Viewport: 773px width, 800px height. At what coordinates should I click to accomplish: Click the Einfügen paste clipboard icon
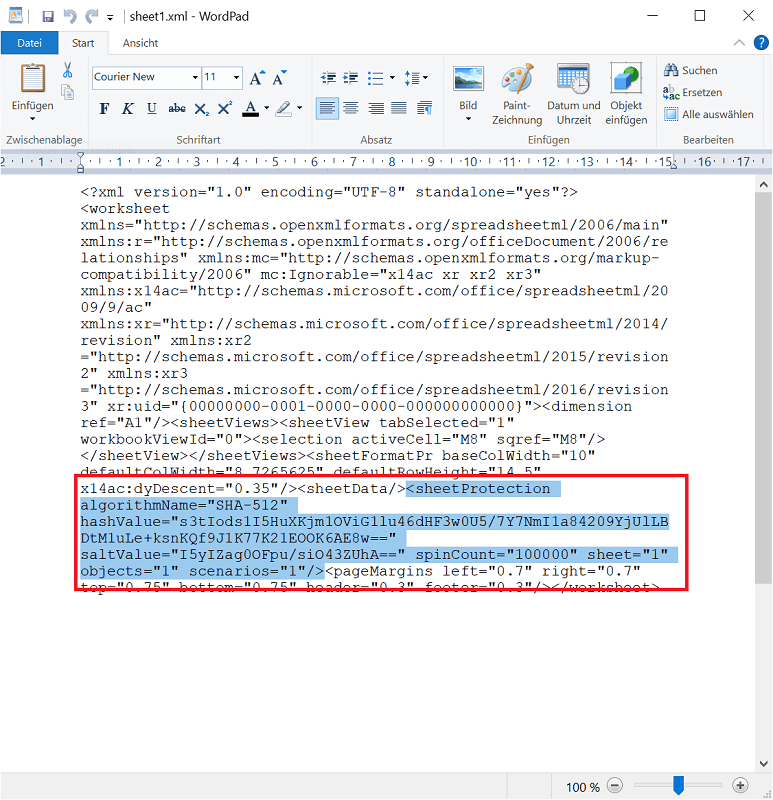tap(33, 79)
